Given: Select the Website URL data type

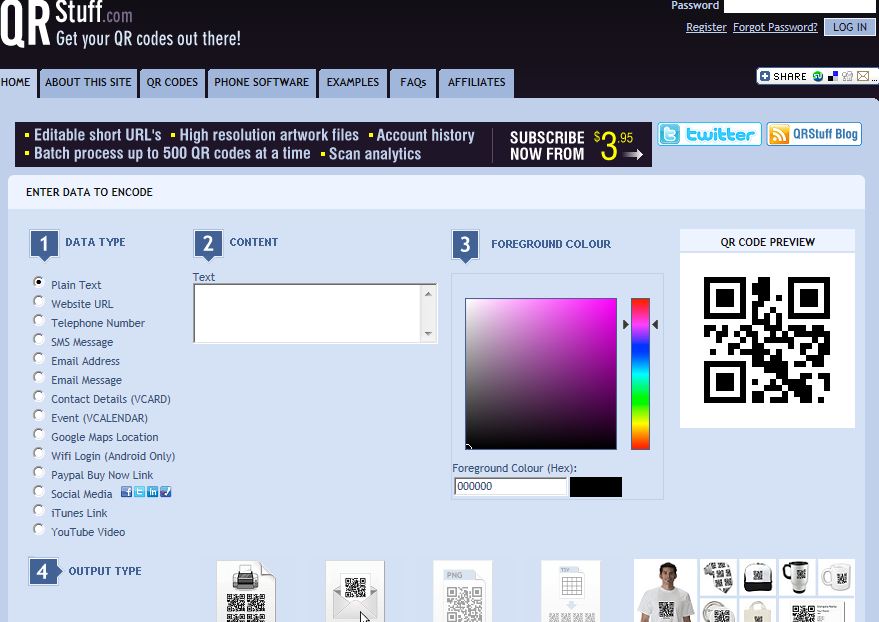Looking at the screenshot, I should (39, 302).
